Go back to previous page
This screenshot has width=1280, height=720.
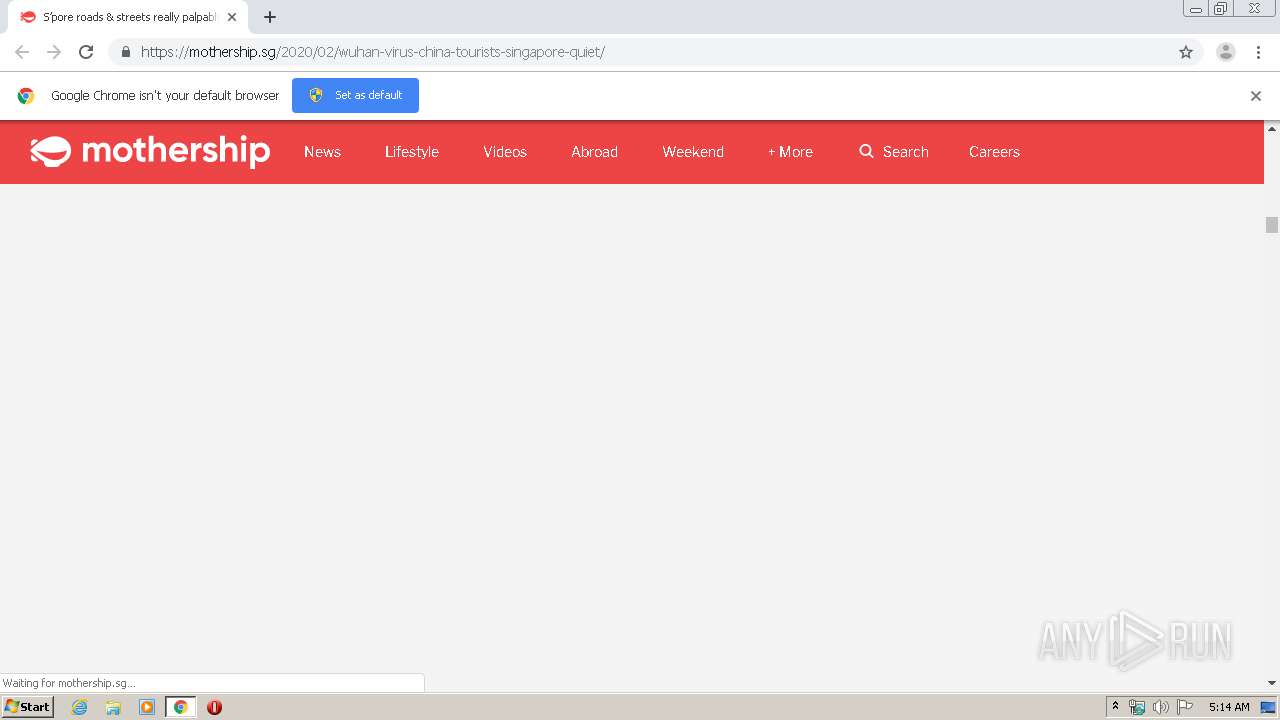22,52
